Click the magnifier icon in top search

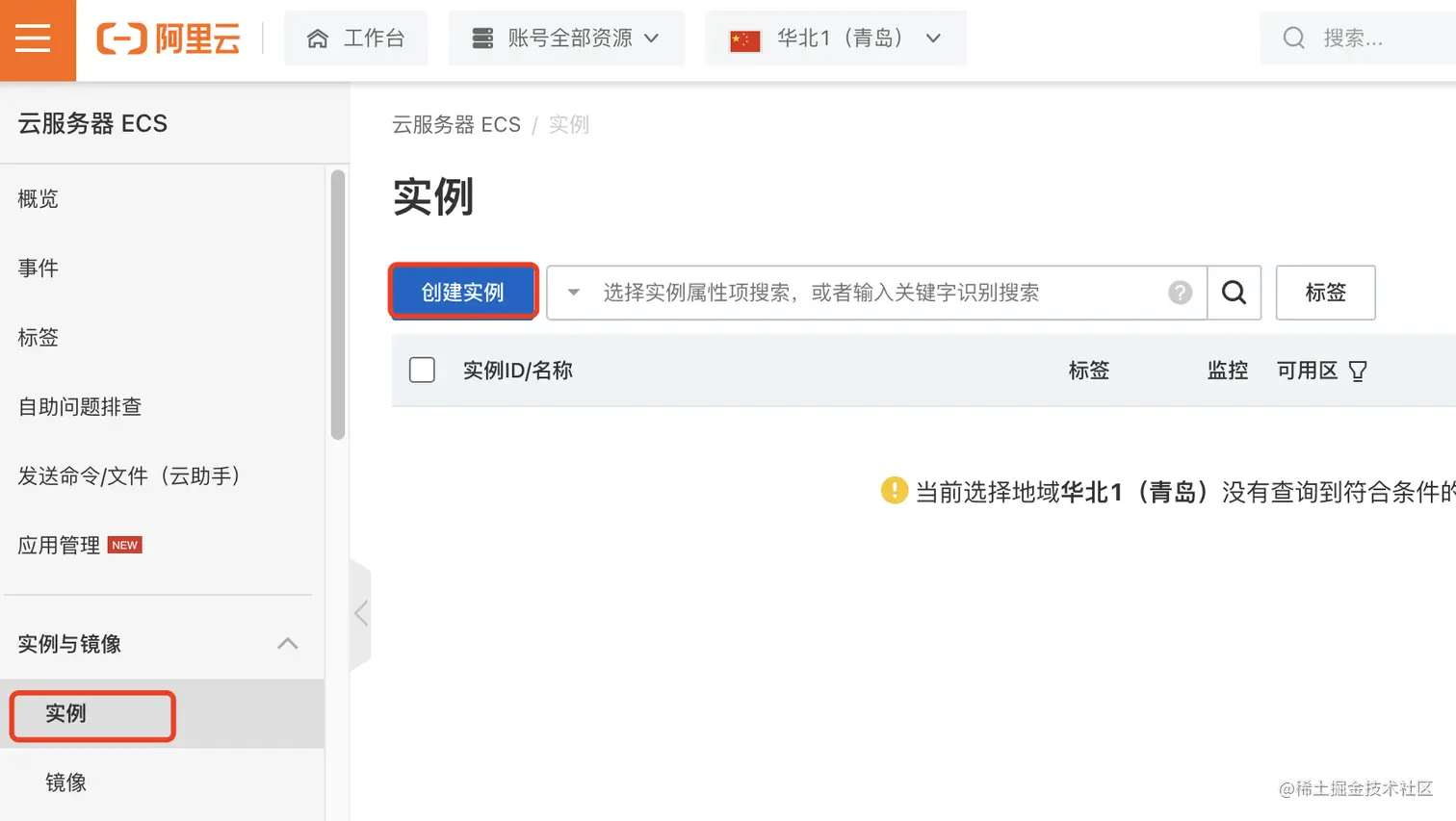pyautogui.click(x=1294, y=38)
